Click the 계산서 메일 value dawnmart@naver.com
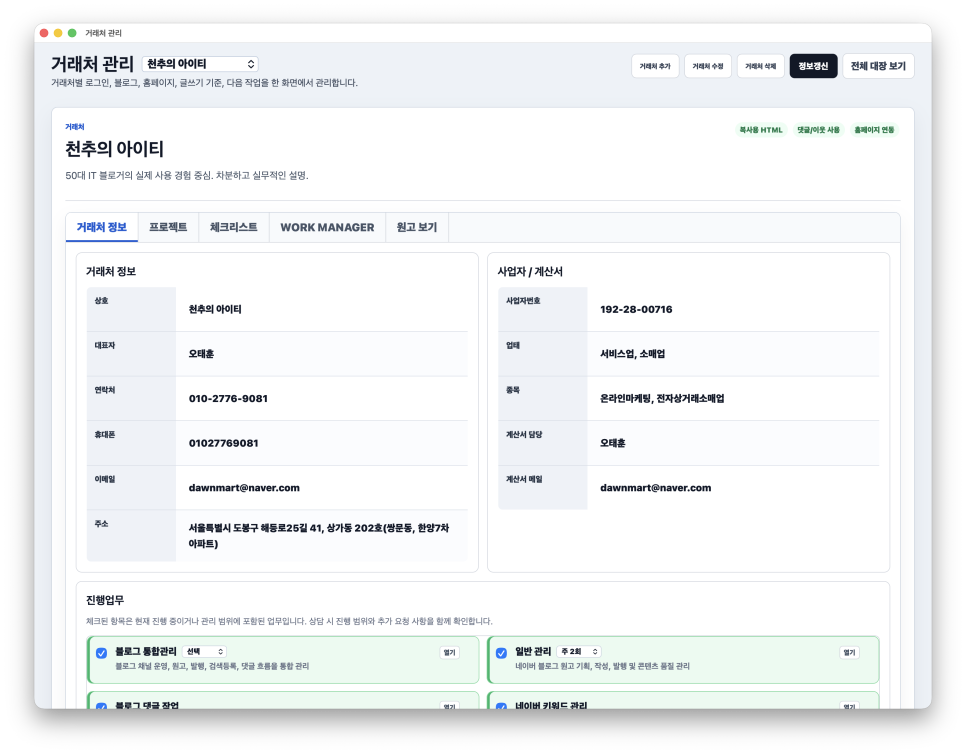Screen dimensions: 966x754 point(656,488)
